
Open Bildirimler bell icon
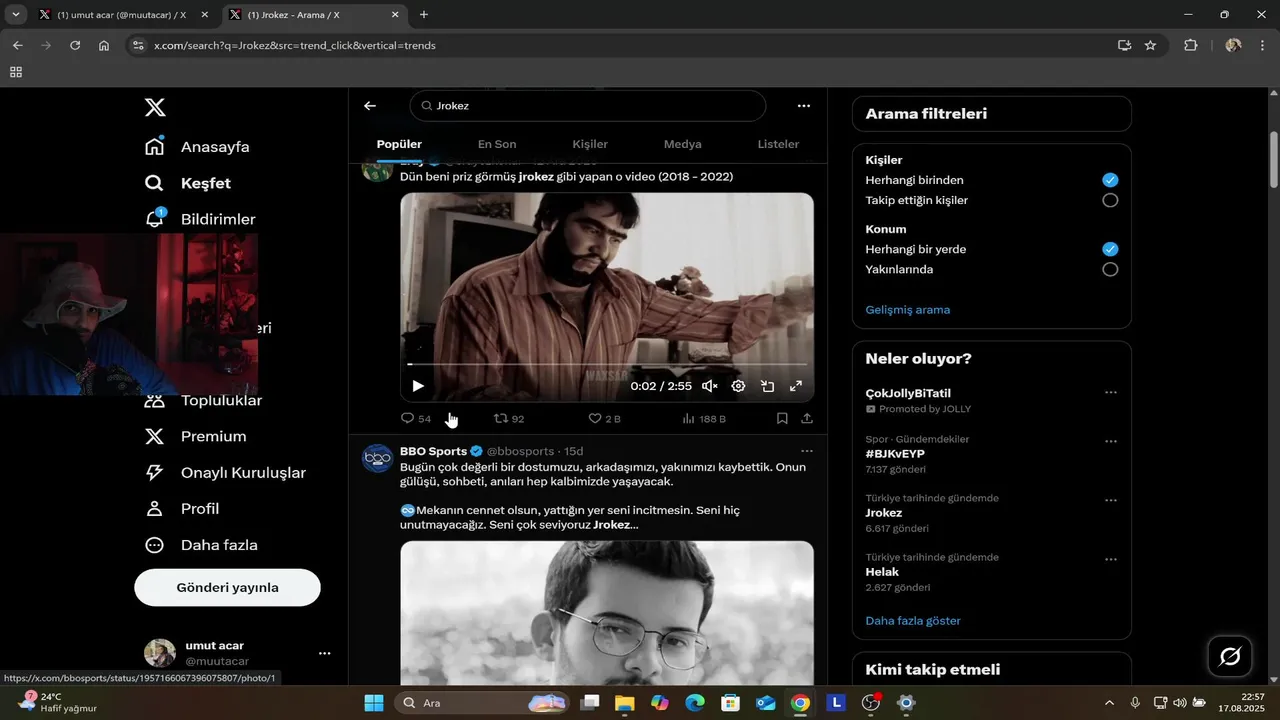(x=154, y=218)
